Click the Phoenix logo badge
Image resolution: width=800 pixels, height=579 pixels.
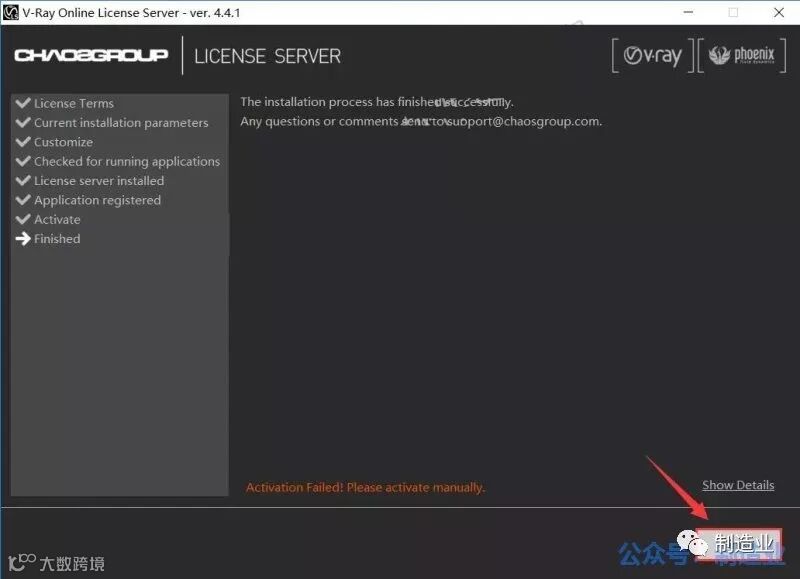pos(741,55)
